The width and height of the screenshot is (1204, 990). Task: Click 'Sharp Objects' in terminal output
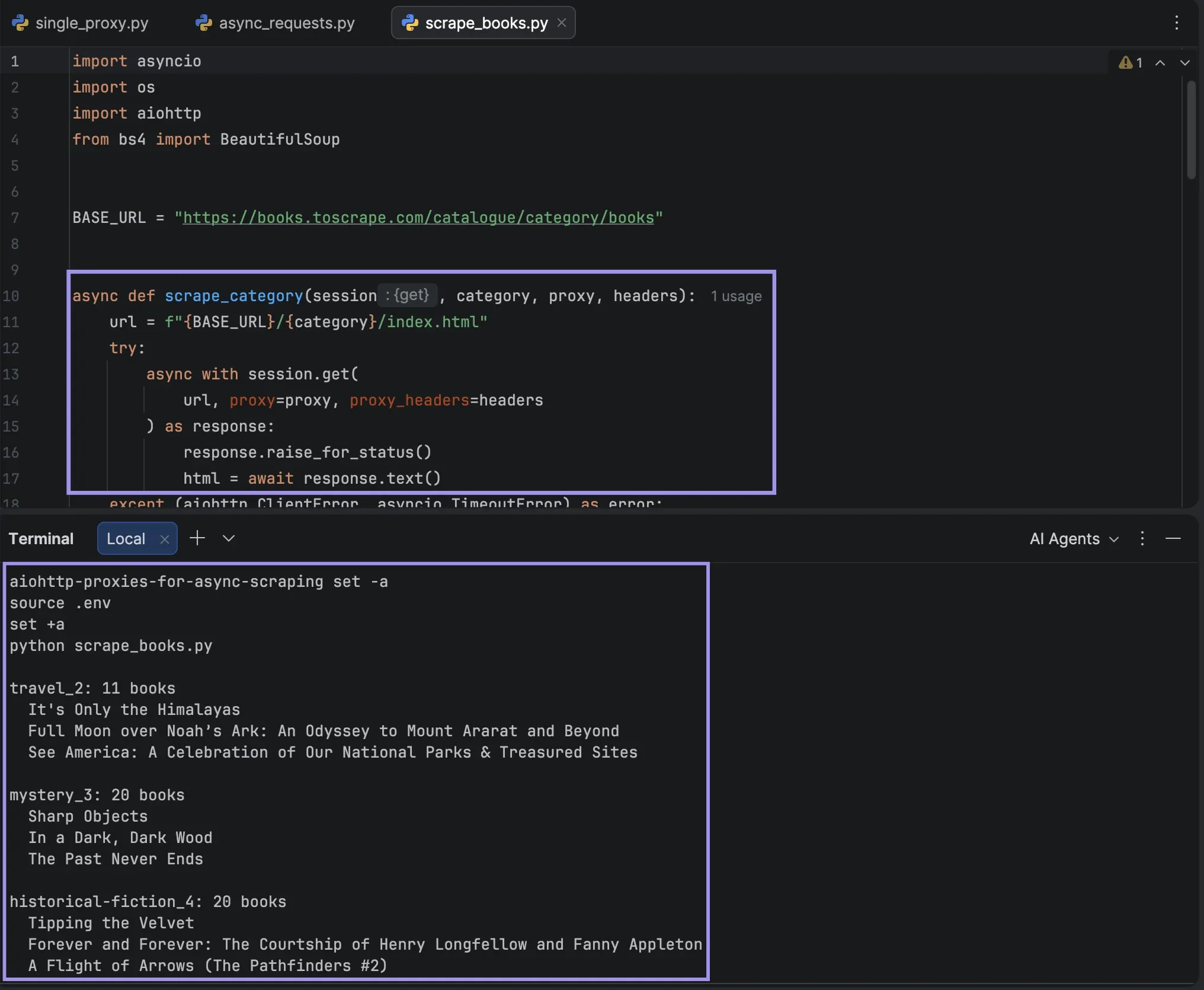click(x=88, y=816)
